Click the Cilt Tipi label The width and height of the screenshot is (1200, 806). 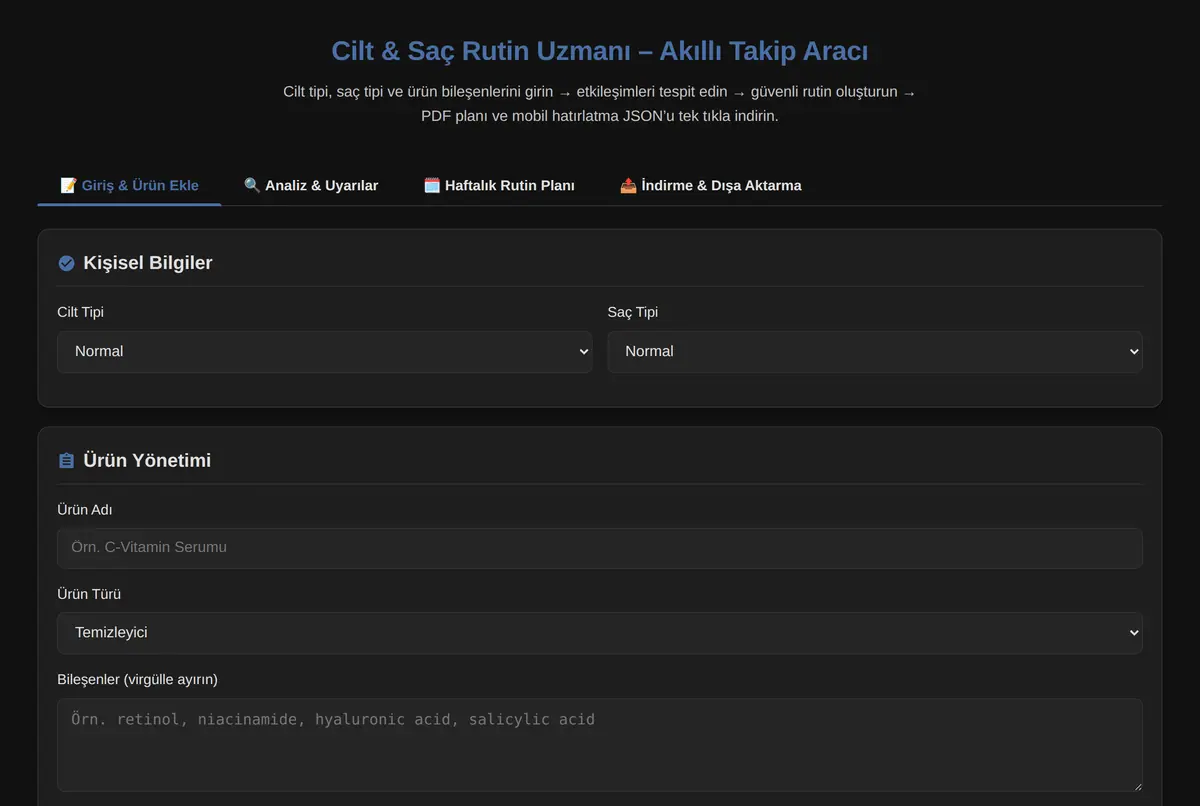(81, 312)
